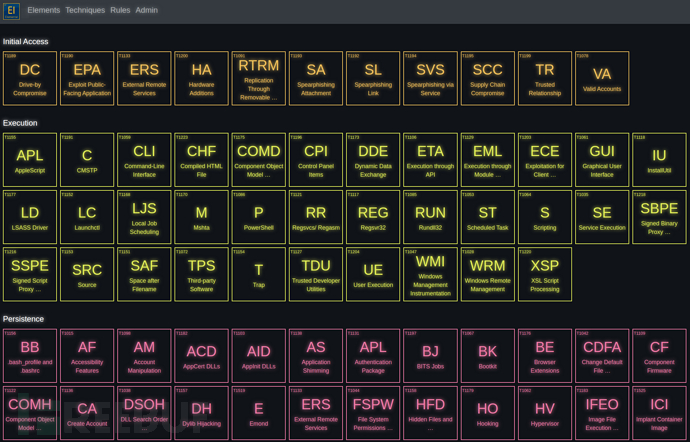Select the VA Valid Accounts tile
This screenshot has height=442, width=690.
[602, 78]
